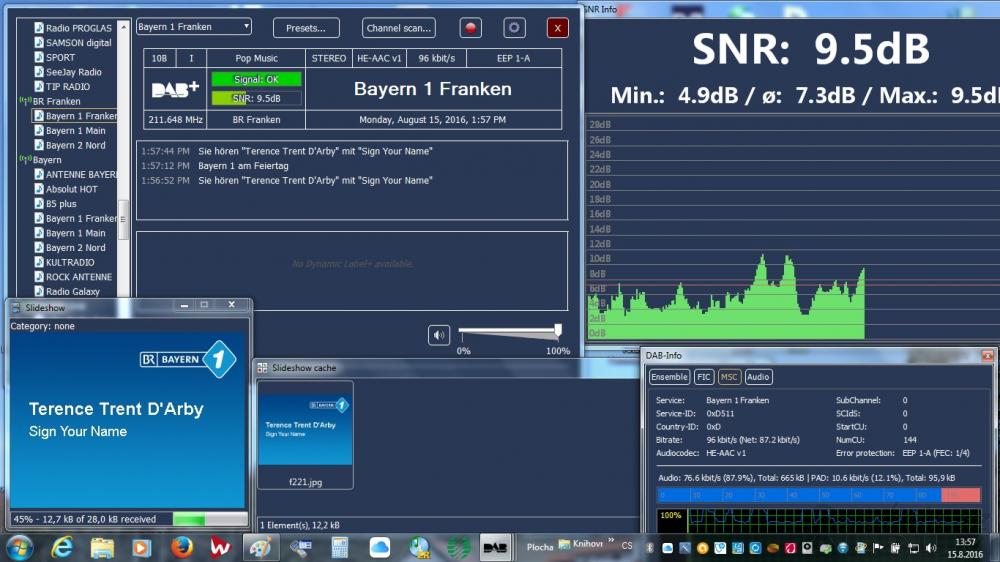Click the SNR graph in SNR Info window

coord(792,228)
